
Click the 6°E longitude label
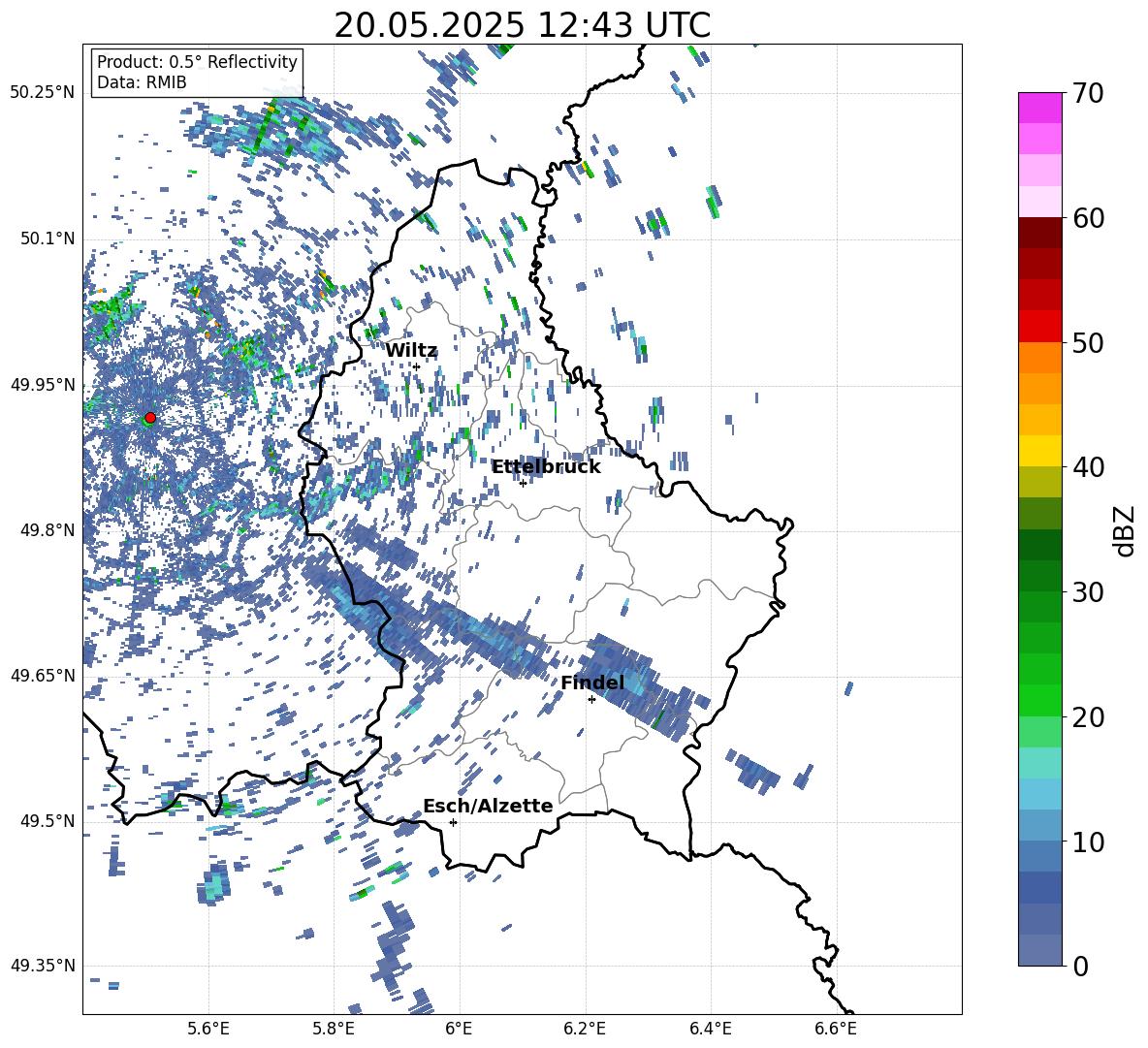click(459, 1029)
